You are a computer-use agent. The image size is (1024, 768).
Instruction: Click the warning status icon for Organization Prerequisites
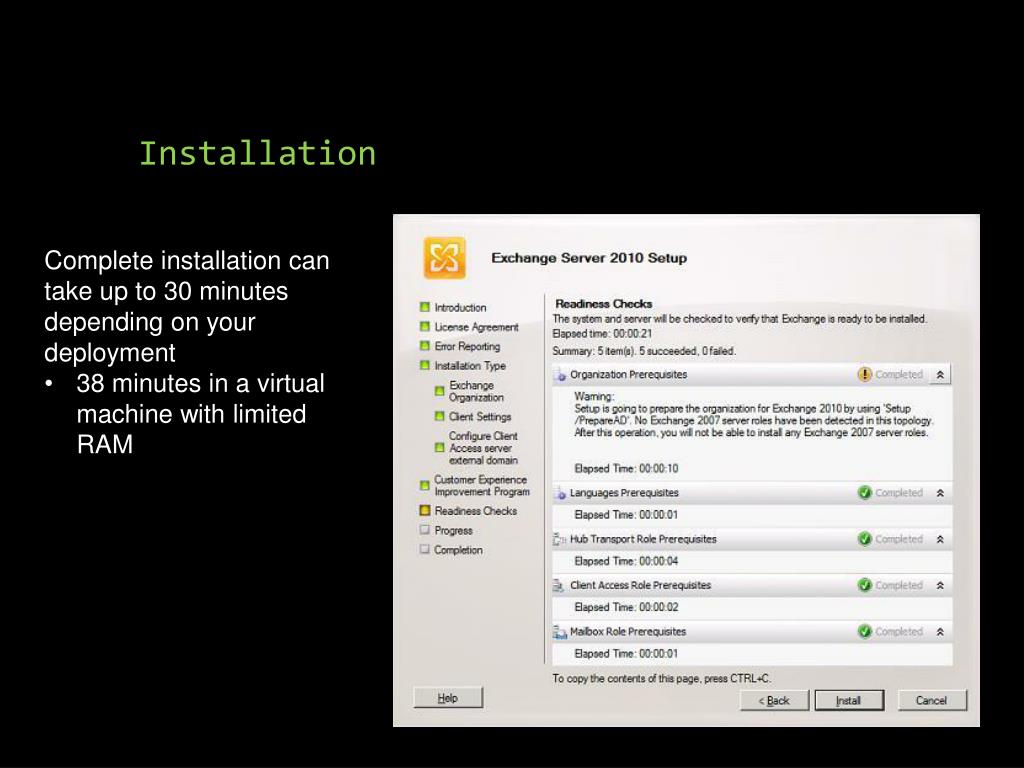[865, 374]
